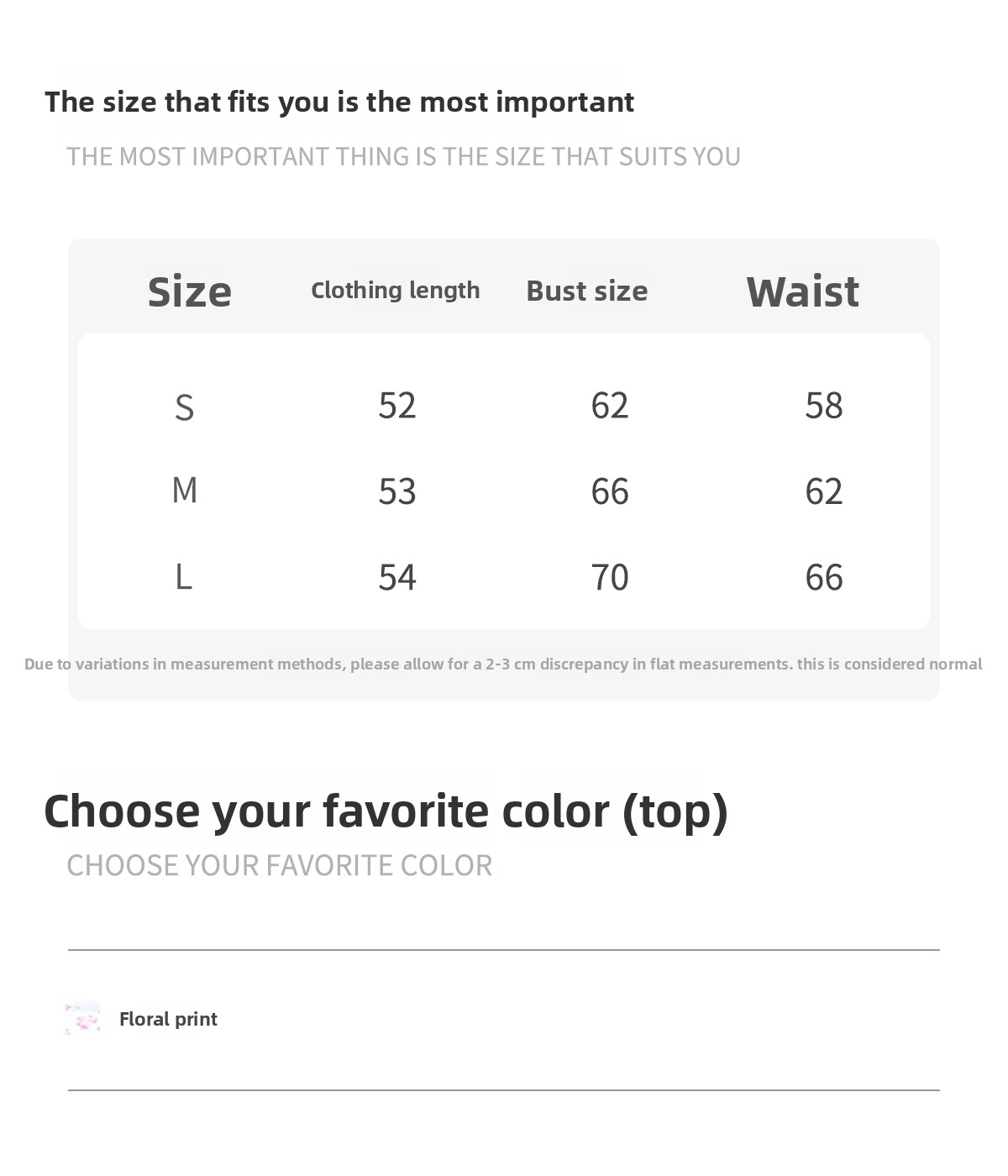Viewport: 1008px width, 1176px height.
Task: Click the 'Choose your favorite color (top)' heading
Action: (386, 811)
